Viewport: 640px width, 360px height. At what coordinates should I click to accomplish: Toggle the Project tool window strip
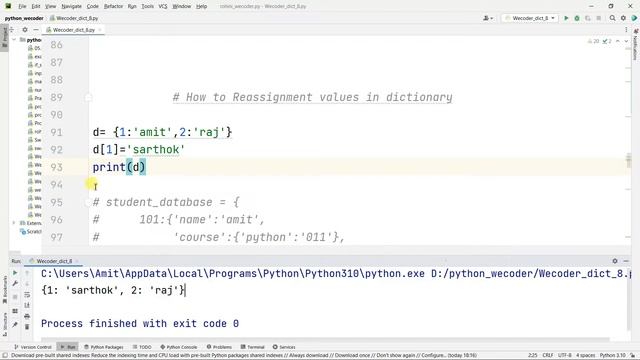coord(4,38)
